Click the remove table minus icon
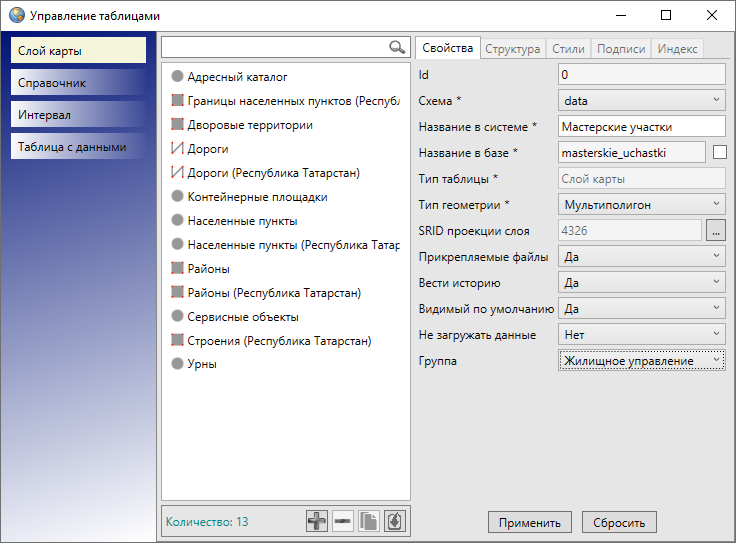 343,521
